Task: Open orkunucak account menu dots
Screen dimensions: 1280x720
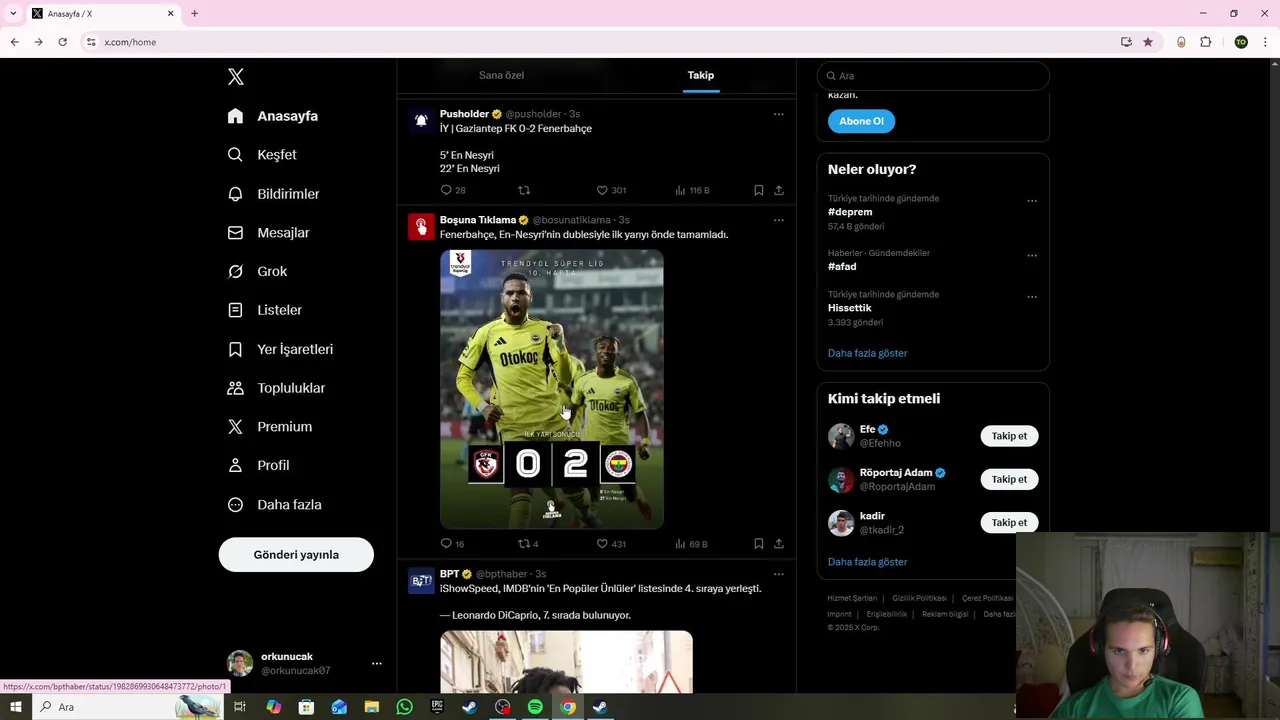Action: (377, 663)
